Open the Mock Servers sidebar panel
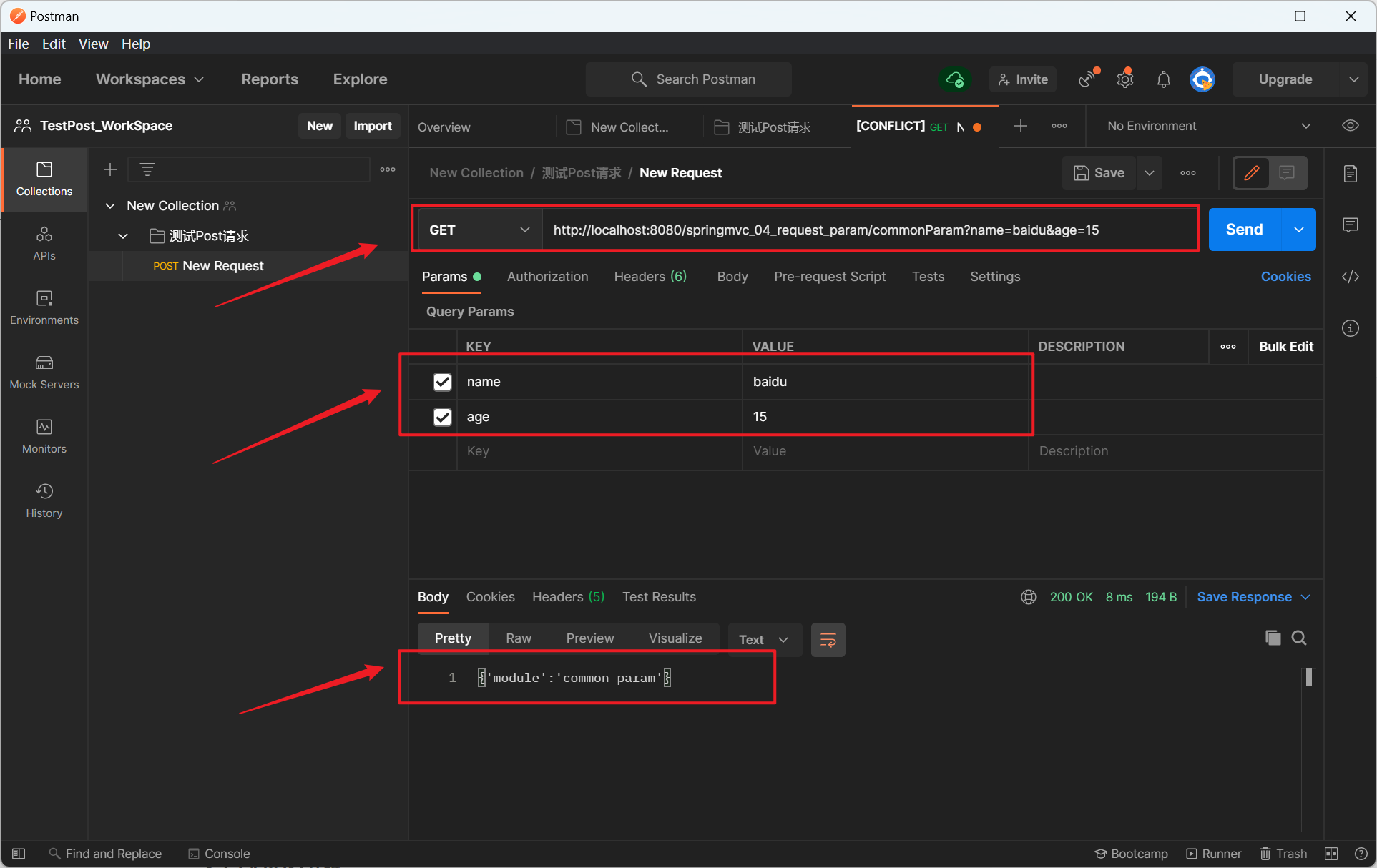Screen dimensions: 1377x868 coord(44,372)
